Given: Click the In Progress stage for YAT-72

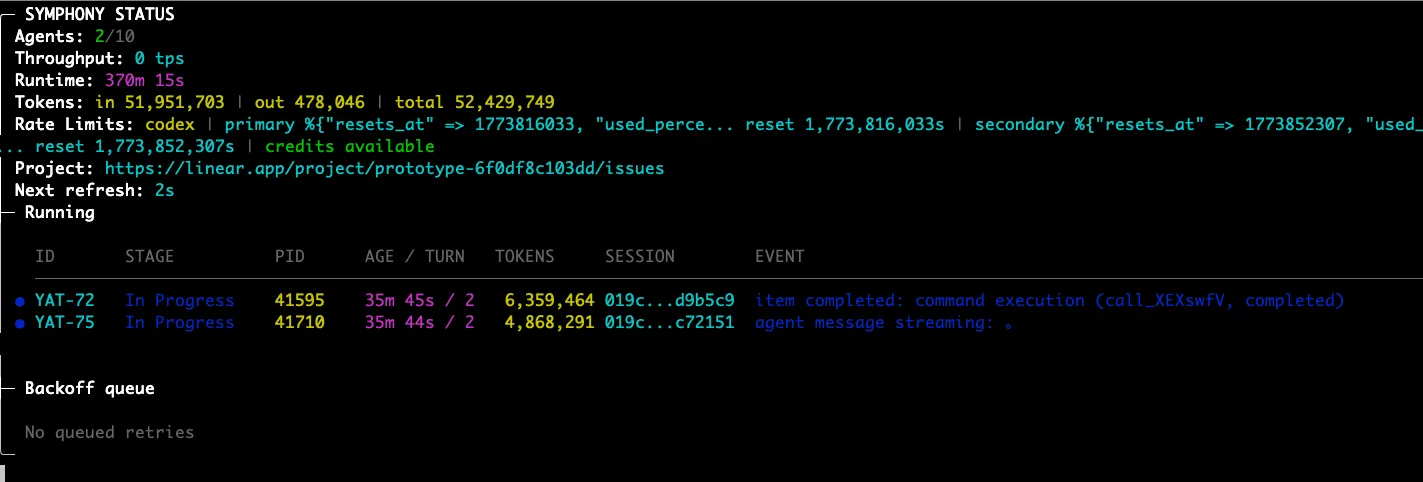Looking at the screenshot, I should (179, 300).
